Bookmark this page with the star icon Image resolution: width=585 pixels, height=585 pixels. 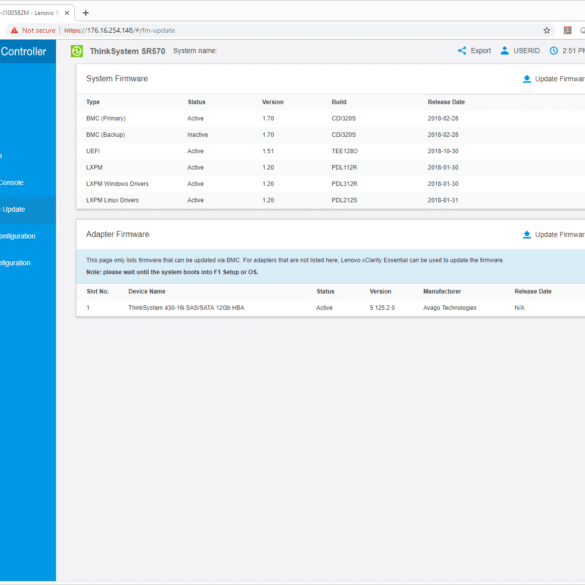coord(547,31)
